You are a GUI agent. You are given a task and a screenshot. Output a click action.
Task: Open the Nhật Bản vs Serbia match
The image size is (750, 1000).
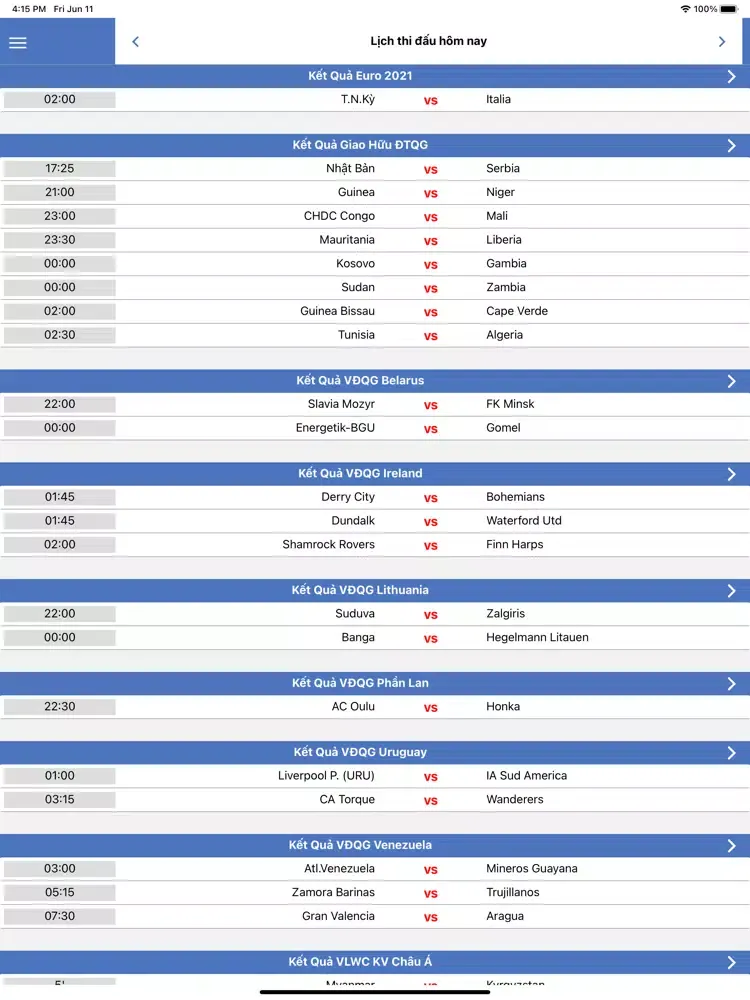coord(430,169)
